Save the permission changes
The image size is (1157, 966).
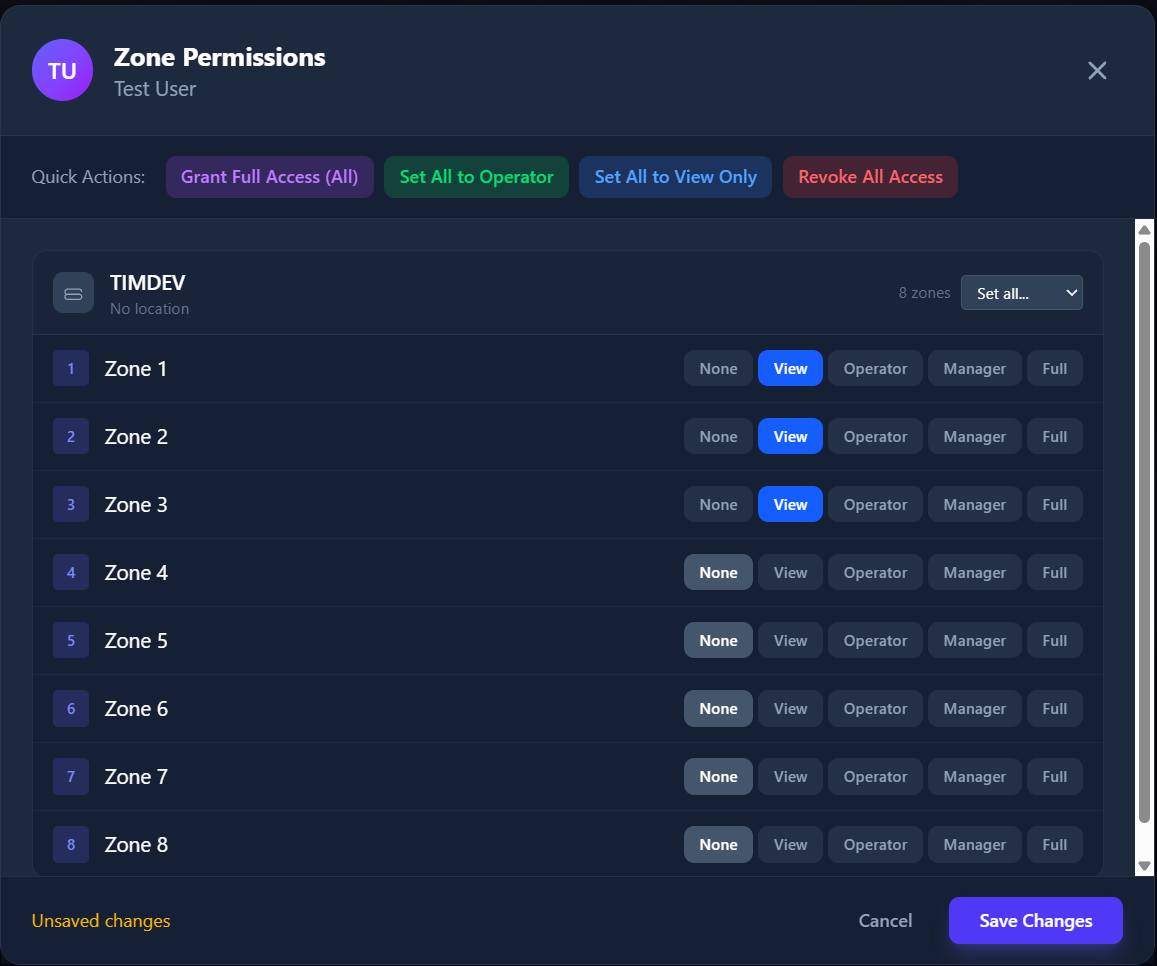(1035, 921)
